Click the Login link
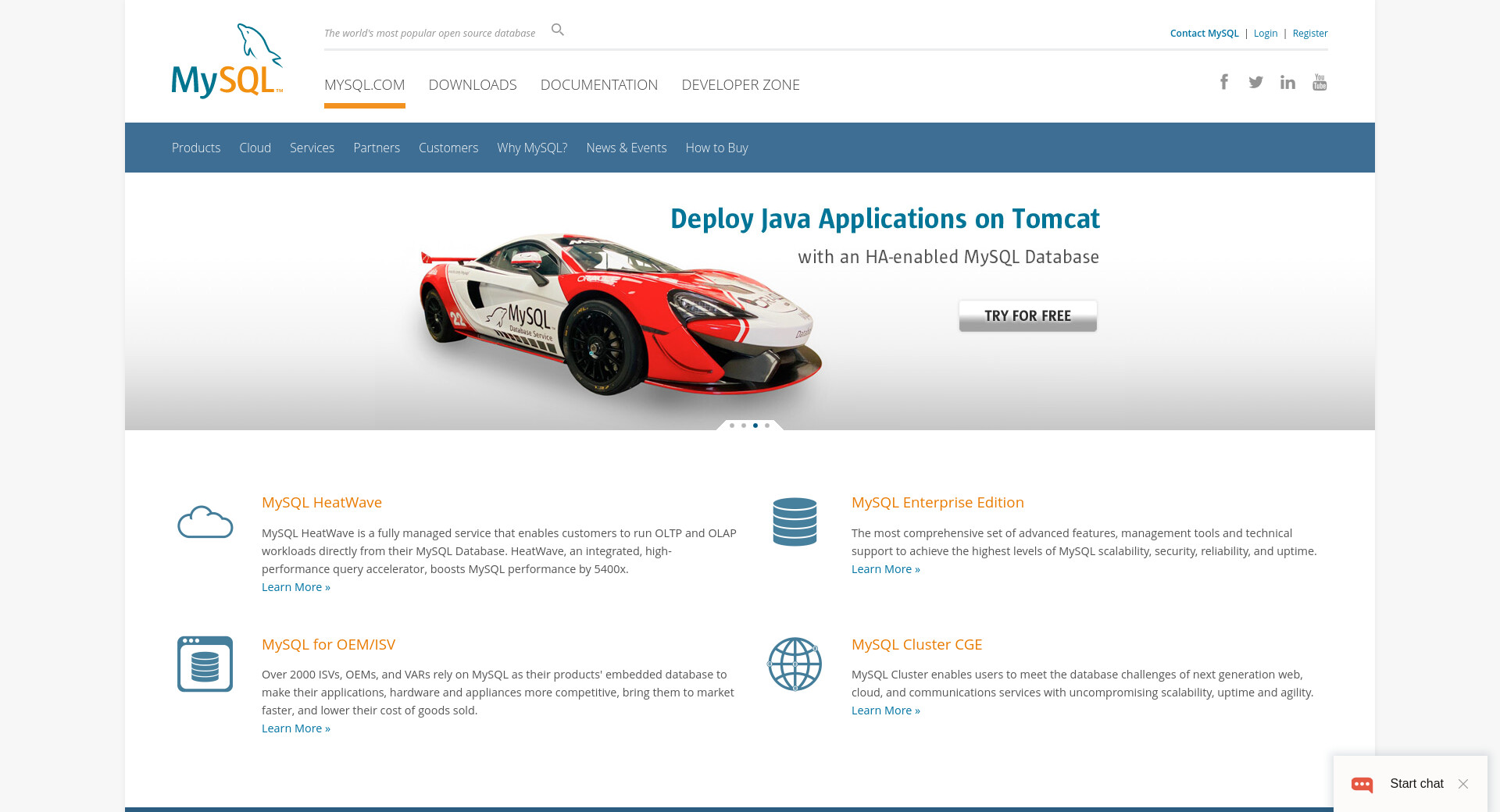Image resolution: width=1500 pixels, height=812 pixels. [1266, 33]
